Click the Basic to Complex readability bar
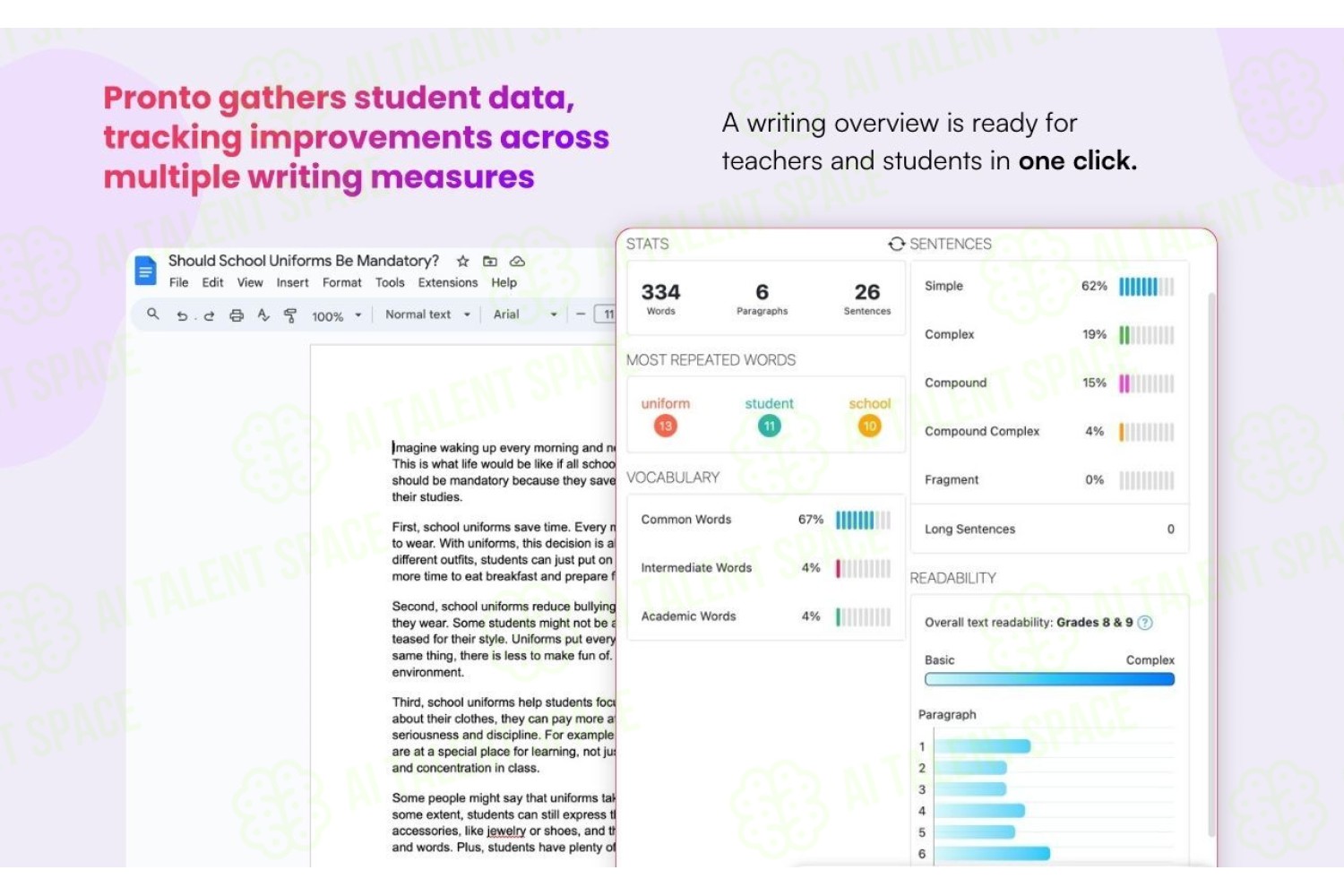This screenshot has width=1344, height=896. (1049, 679)
